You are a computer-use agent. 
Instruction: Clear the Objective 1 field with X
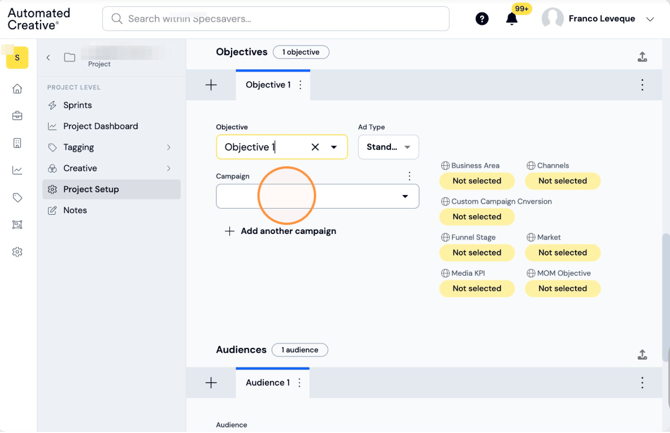[x=315, y=147]
